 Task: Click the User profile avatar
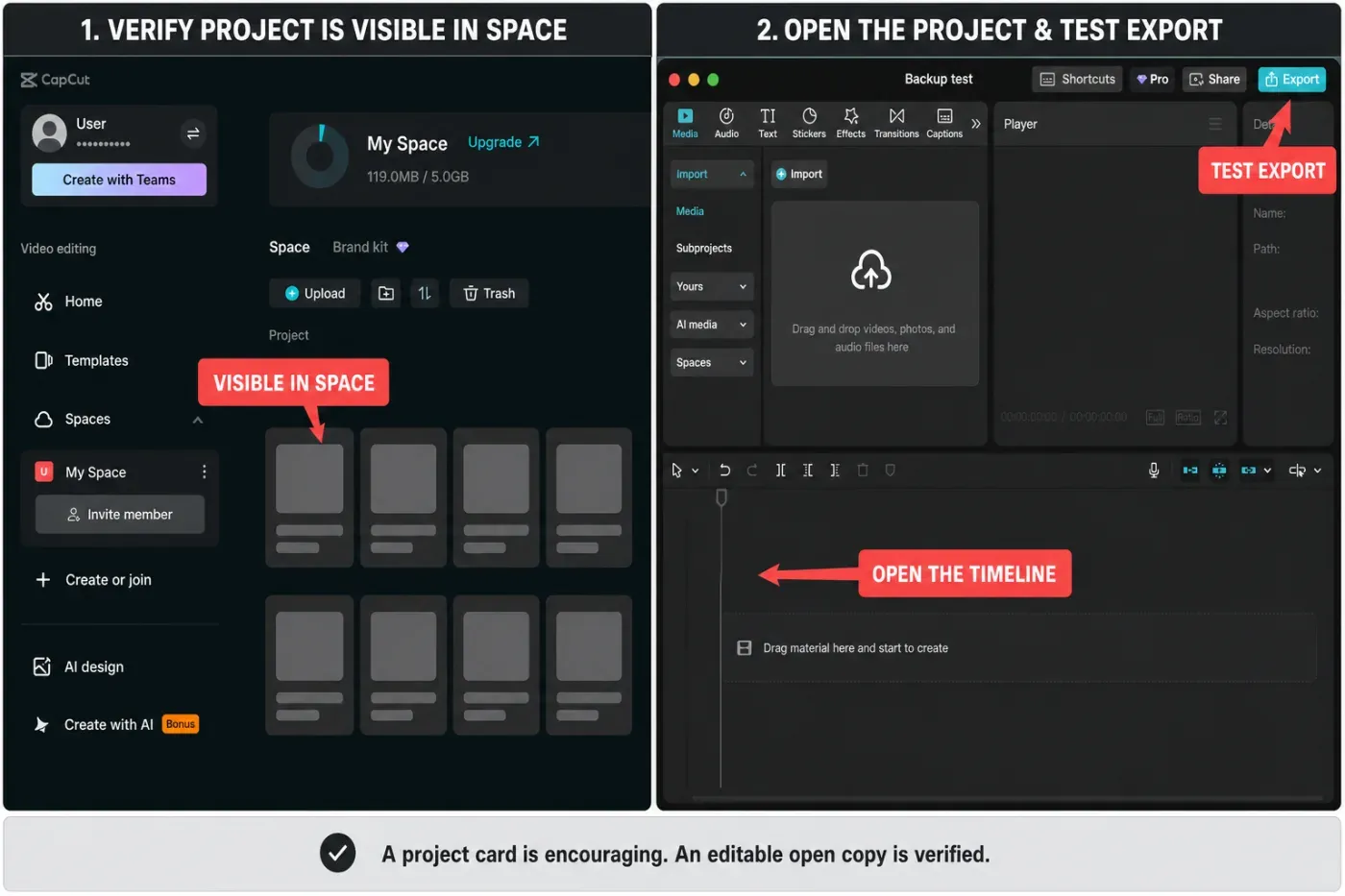(49, 133)
